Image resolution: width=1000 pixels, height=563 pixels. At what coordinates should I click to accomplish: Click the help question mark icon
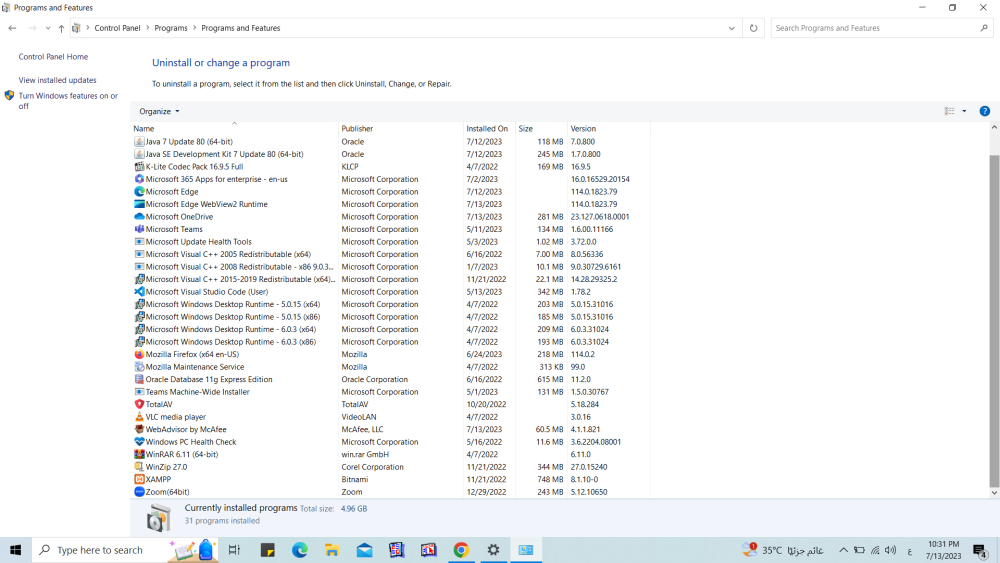(984, 111)
